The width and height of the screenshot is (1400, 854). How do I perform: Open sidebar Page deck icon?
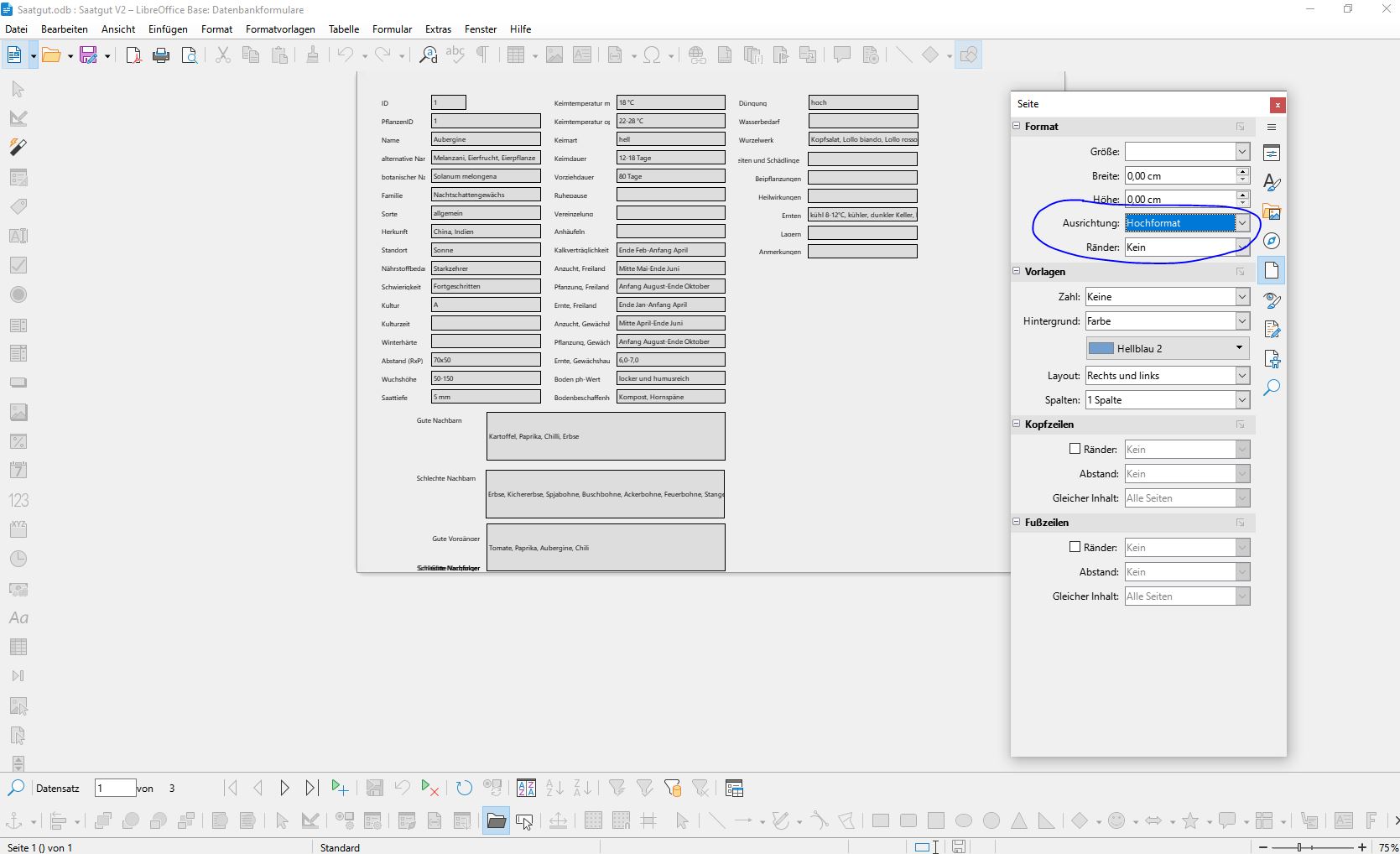tap(1272, 270)
